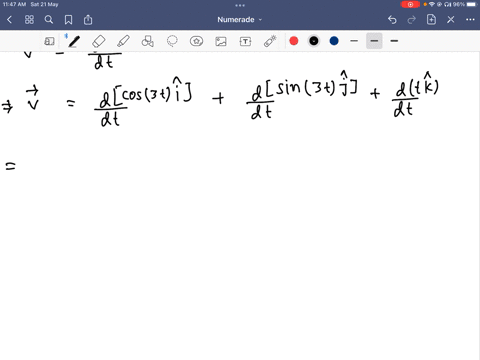480x360 pixels.
Task: Select the Lasso selection tool
Action: (x=172, y=41)
